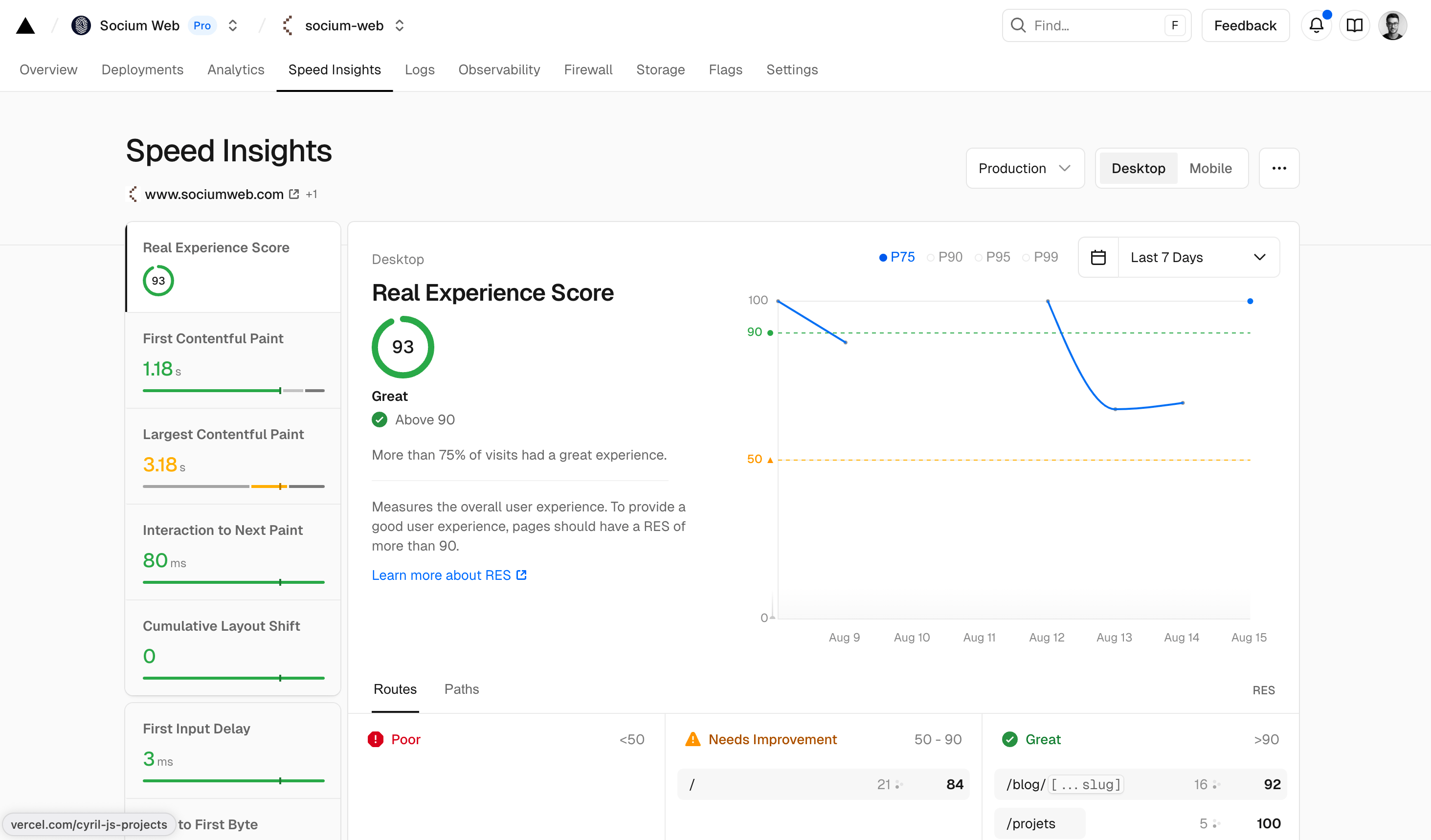Open the Socium Web team switcher

point(232,25)
